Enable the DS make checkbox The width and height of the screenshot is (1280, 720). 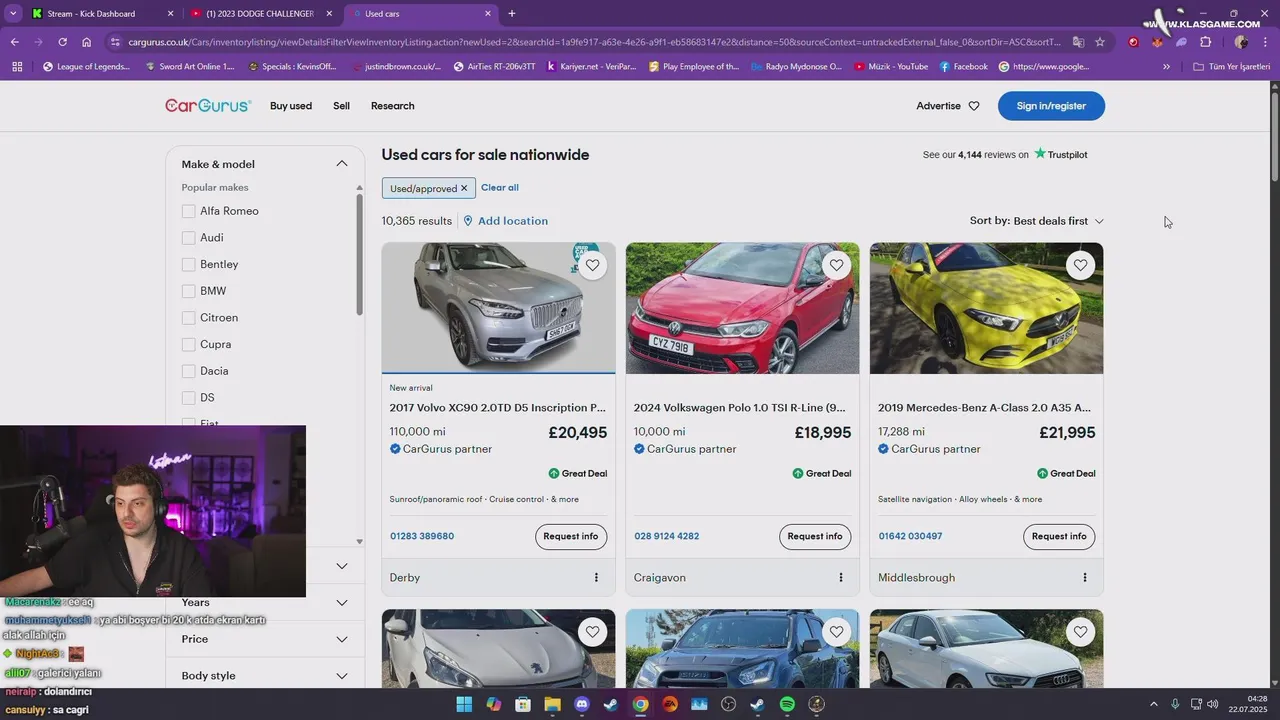[188, 398]
